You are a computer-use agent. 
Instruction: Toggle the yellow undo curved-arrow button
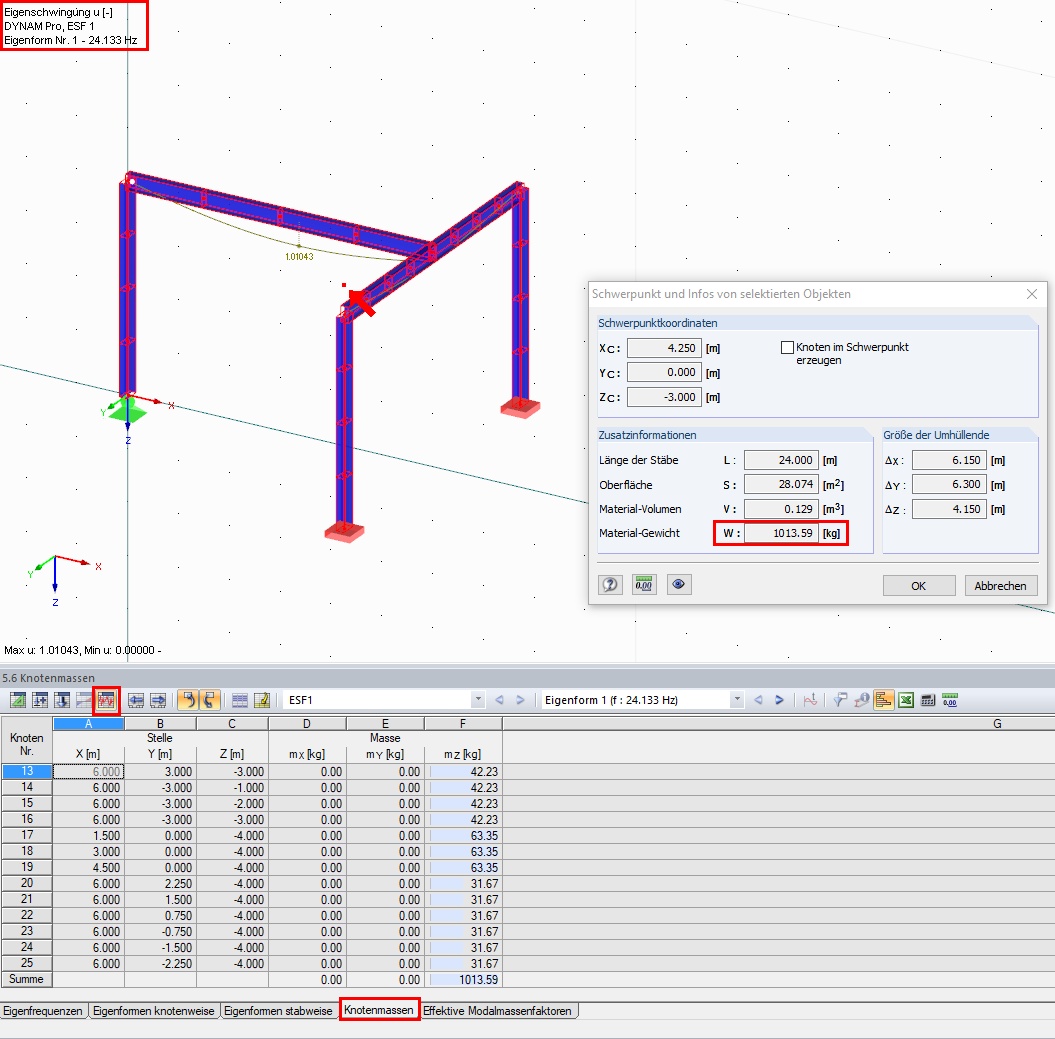pos(190,700)
